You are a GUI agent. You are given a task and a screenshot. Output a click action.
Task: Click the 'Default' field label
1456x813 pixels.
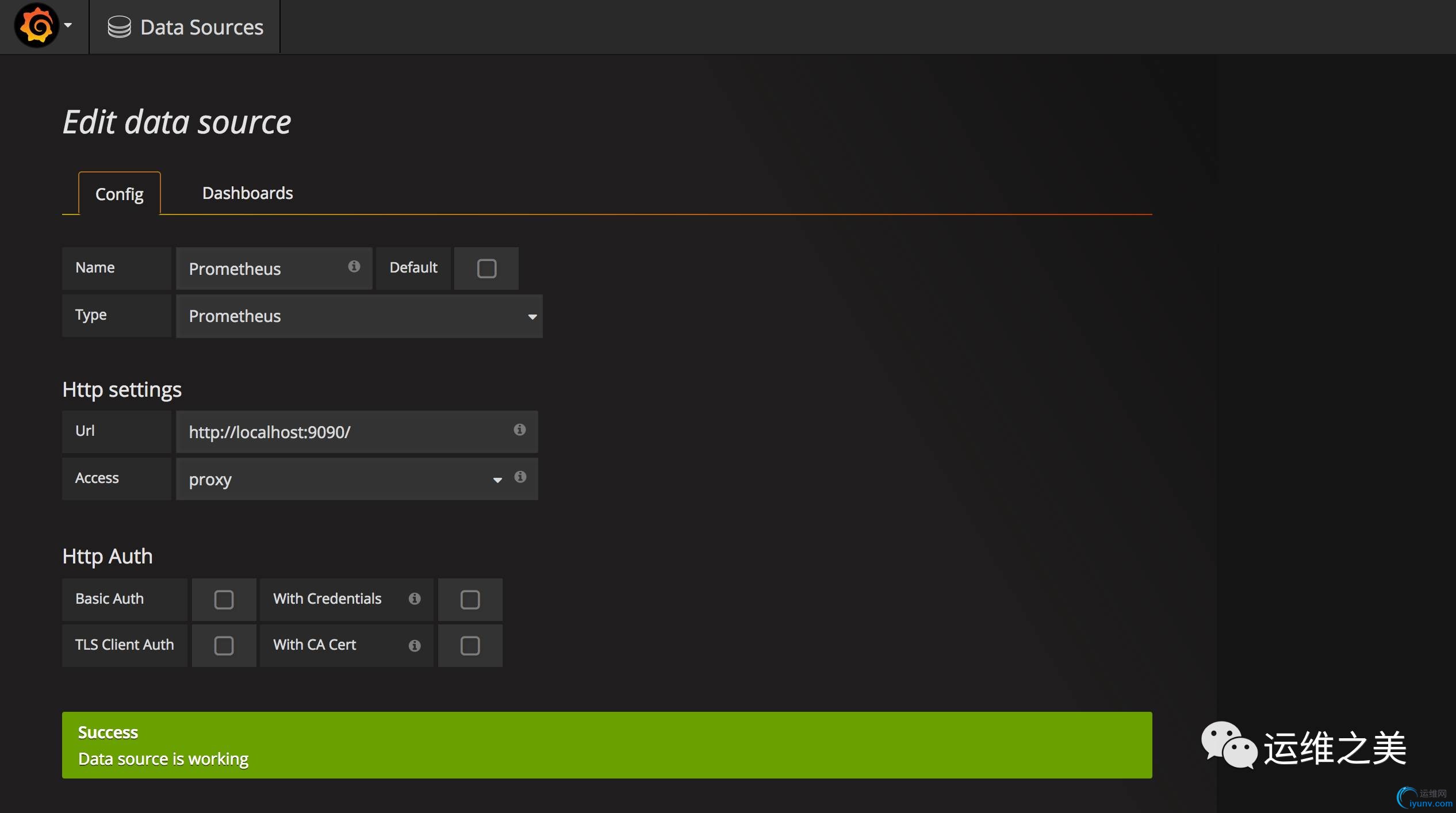pos(413,267)
